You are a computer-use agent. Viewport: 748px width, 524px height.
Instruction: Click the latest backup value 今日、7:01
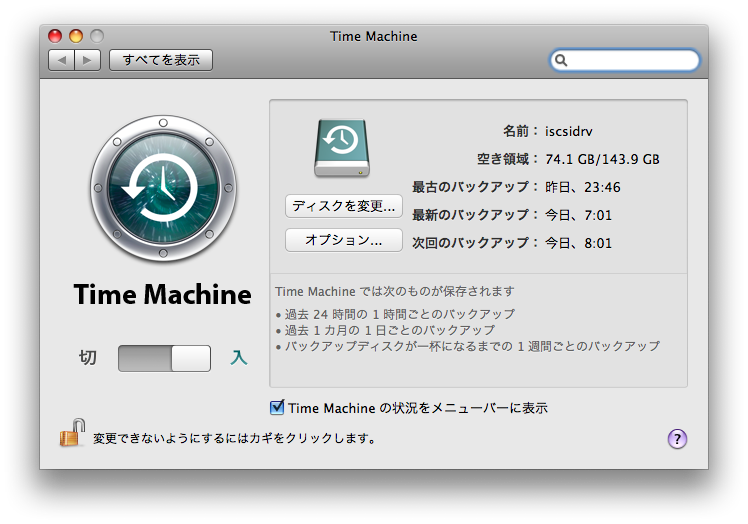pos(578,215)
